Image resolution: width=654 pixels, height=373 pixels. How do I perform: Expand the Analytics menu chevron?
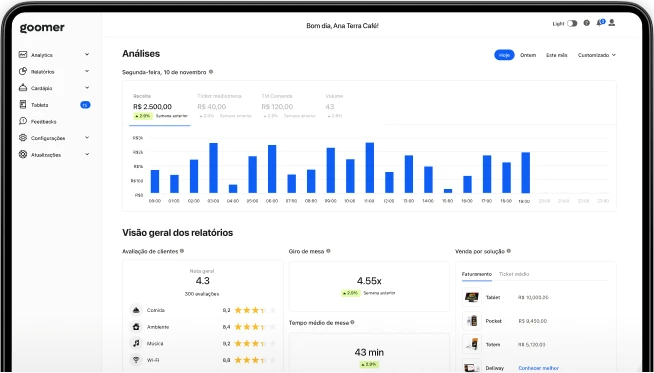coord(87,54)
